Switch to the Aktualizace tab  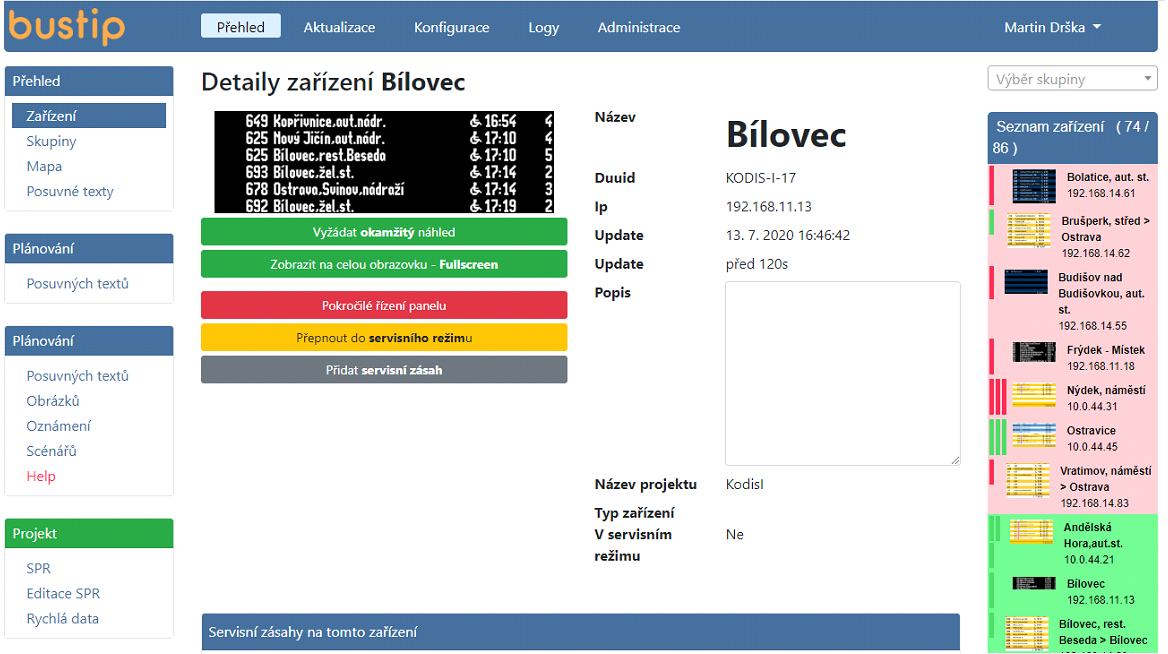pyautogui.click(x=339, y=27)
